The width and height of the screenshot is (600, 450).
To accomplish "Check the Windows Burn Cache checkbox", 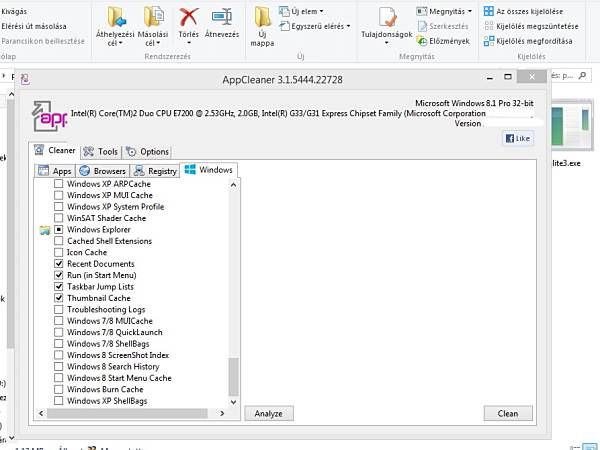I will tap(59, 389).
